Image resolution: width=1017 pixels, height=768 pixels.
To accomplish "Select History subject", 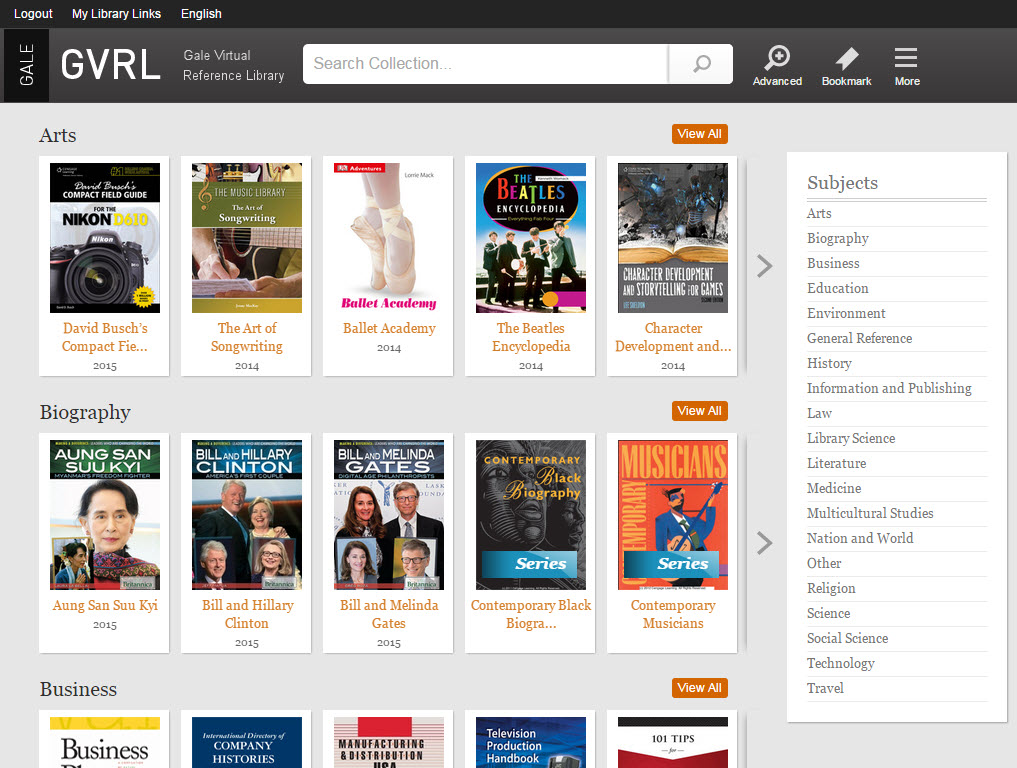I will click(x=829, y=363).
